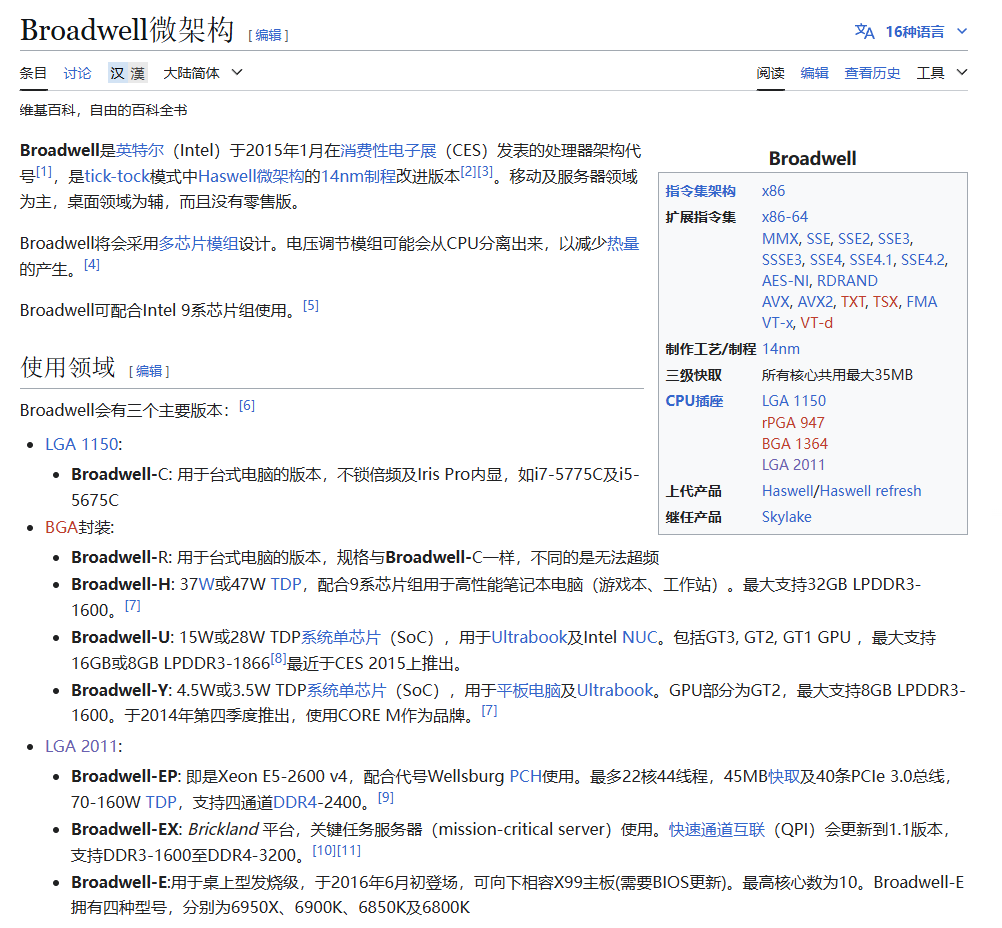
Task: Open the Haswell refresh infobox link
Action: [870, 491]
